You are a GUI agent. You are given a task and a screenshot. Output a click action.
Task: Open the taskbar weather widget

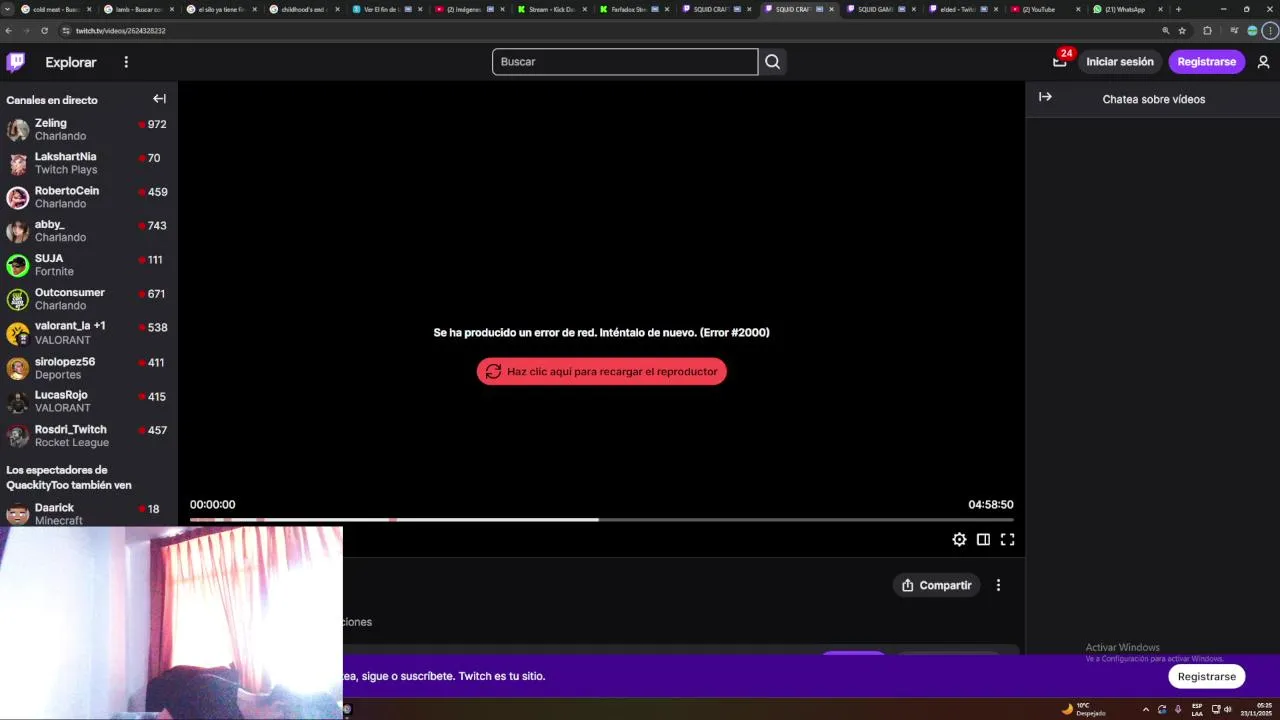click(x=1083, y=709)
